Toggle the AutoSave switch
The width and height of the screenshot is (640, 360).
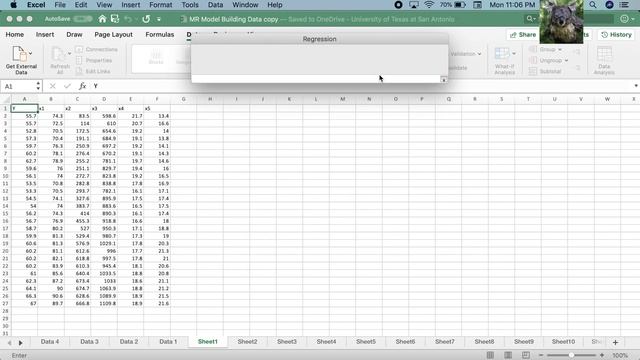tap(83, 19)
